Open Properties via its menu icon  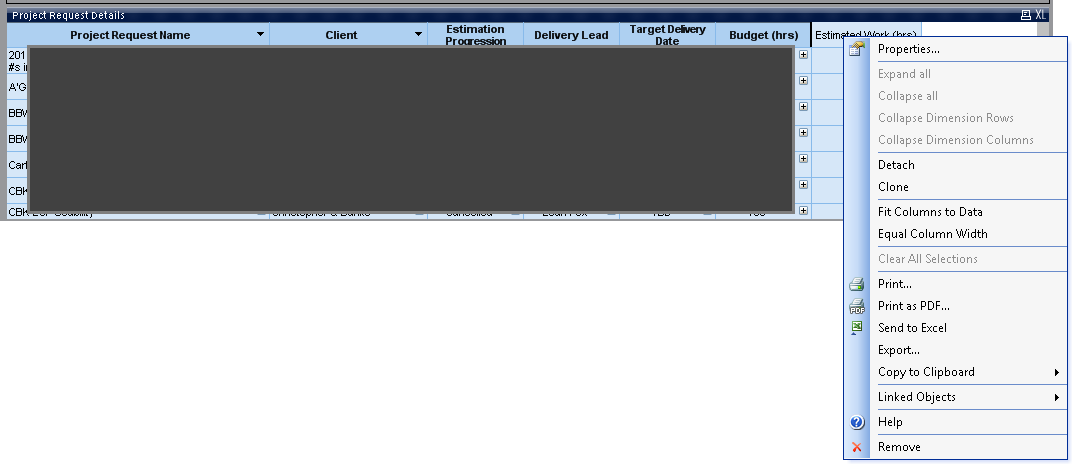(x=856, y=49)
